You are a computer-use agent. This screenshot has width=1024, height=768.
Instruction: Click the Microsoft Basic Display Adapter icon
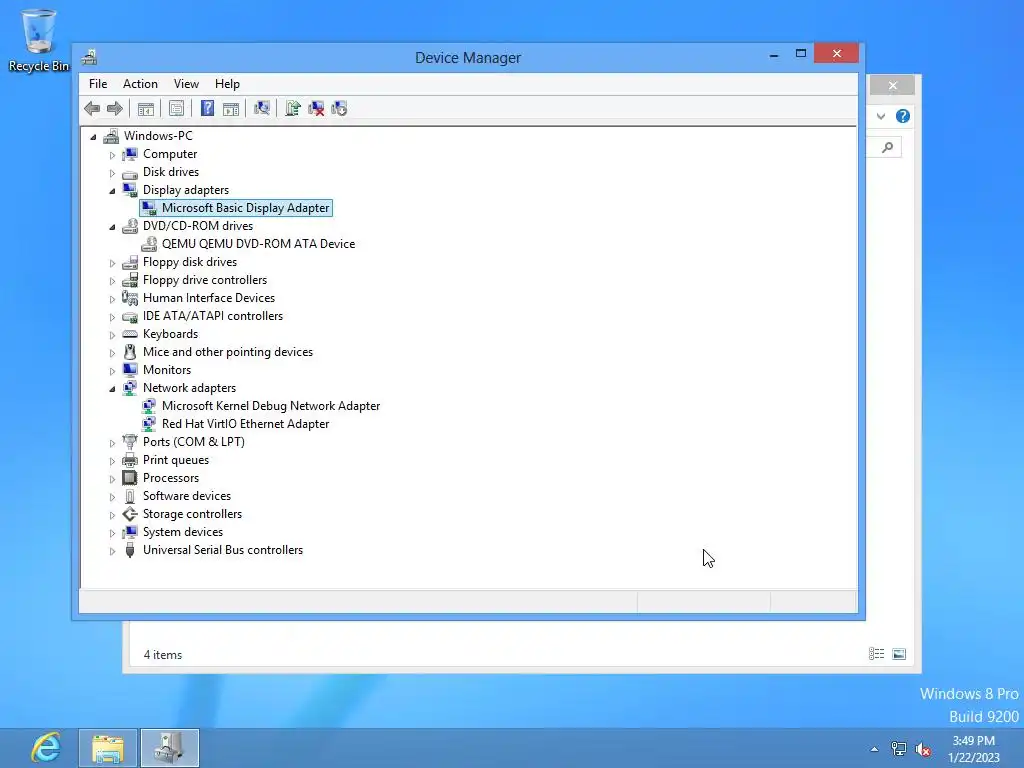pos(149,208)
